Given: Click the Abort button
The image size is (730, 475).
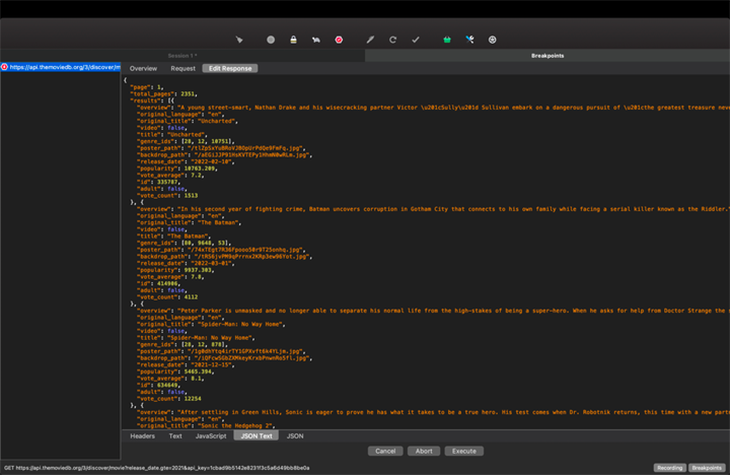Looking at the screenshot, I should 424,451.
